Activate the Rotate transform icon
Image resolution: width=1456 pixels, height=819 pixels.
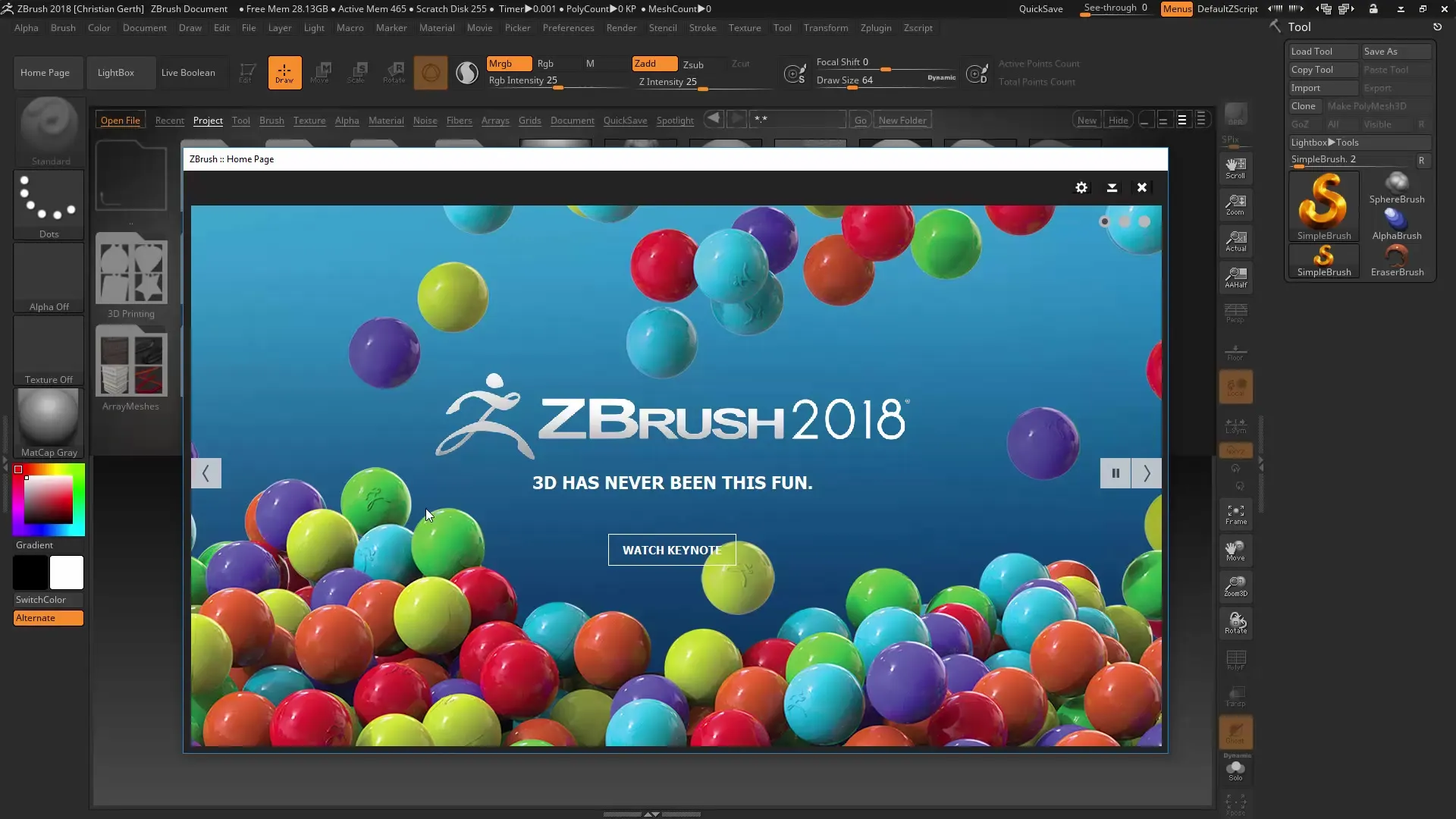394,73
